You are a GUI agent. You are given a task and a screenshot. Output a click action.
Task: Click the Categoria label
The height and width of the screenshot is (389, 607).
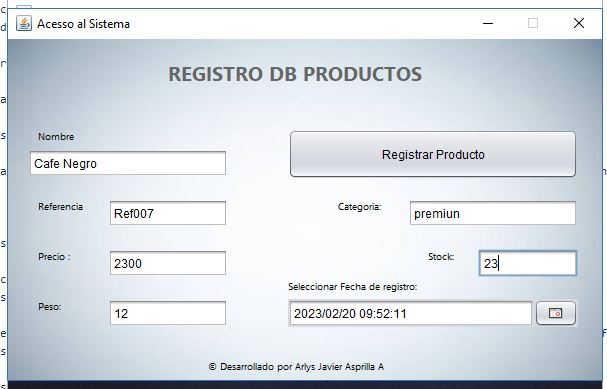(360, 207)
